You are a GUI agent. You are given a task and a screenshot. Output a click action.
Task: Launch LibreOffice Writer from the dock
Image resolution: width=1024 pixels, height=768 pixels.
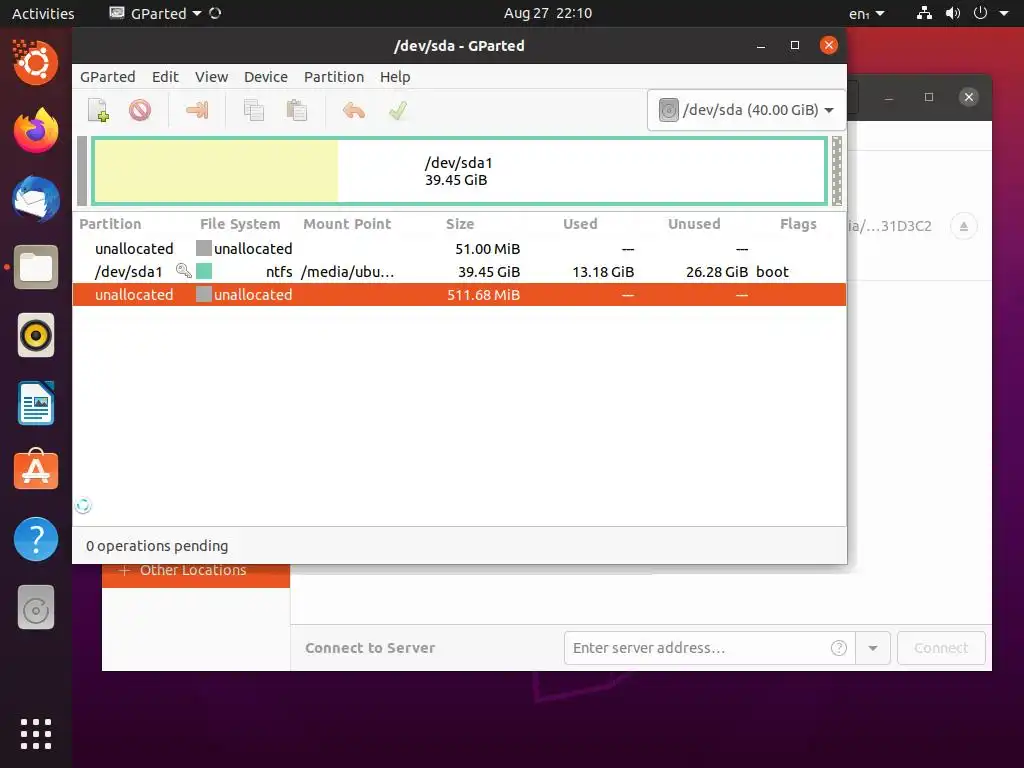pos(36,403)
